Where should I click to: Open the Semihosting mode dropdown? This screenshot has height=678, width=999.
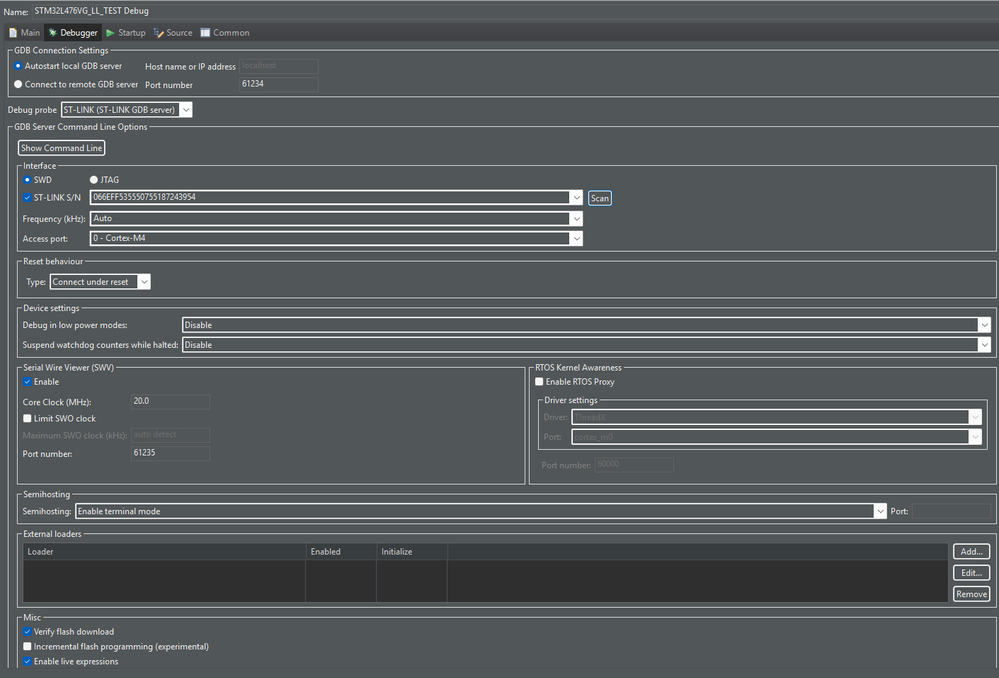(x=480, y=511)
